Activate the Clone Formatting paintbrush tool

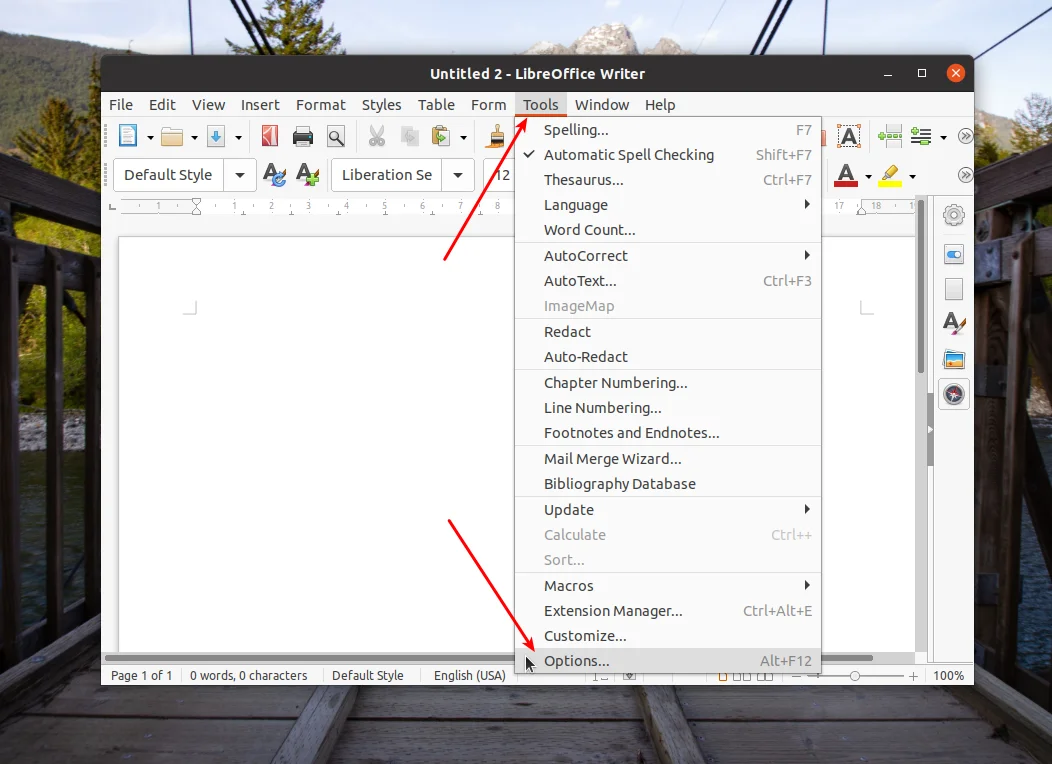[497, 136]
